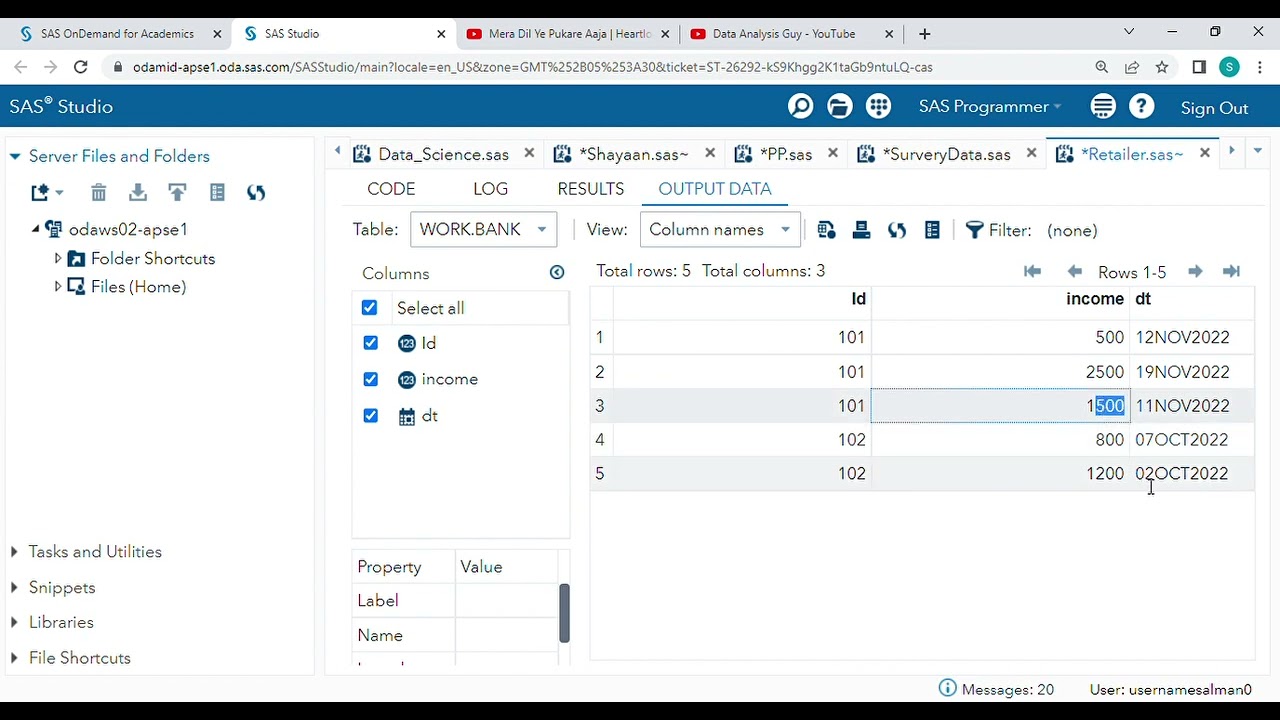The image size is (1280, 720).
Task: Expand the Libraries section
Action: click(14, 622)
